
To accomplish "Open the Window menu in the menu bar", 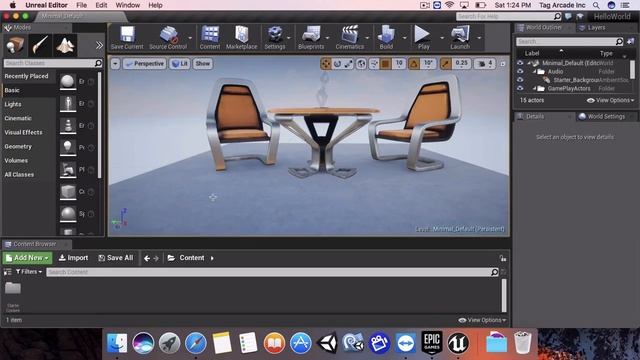I will pos(128,5).
